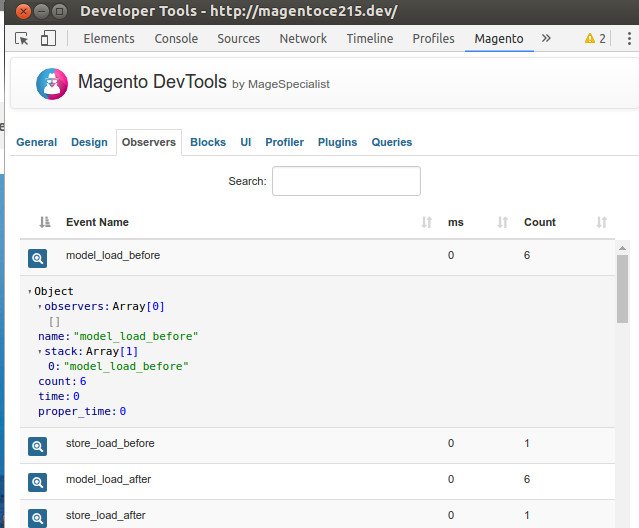Screen dimensions: 639x528
Task: Click the Search input field
Action: click(346, 181)
